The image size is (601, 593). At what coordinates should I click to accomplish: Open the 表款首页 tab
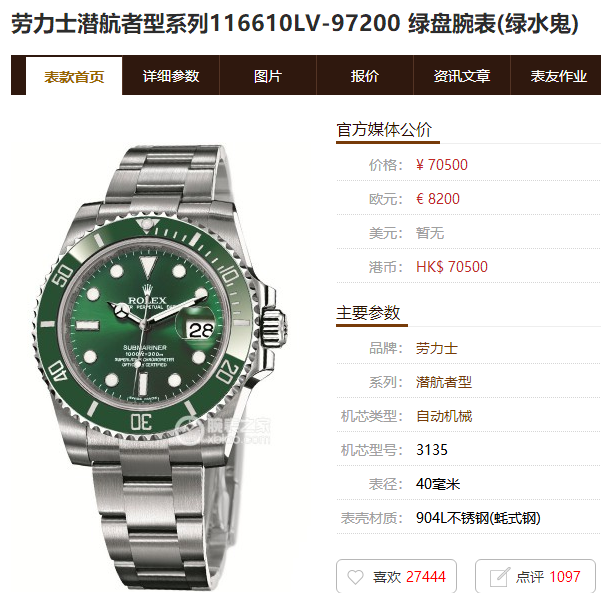pyautogui.click(x=74, y=76)
